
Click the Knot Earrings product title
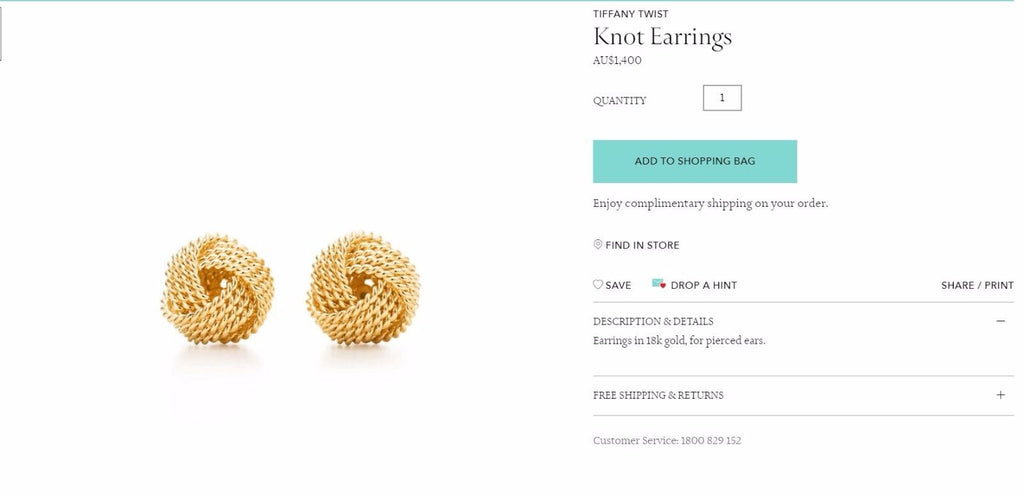[x=662, y=37]
